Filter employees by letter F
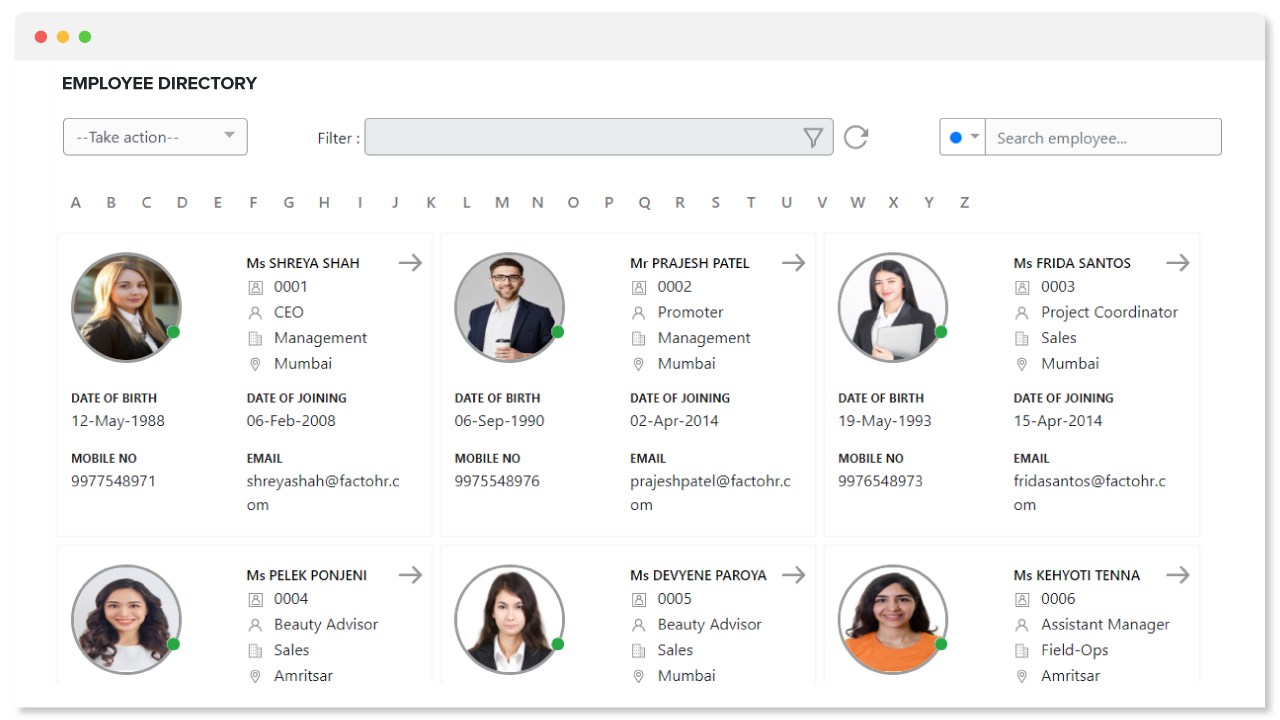The image size is (1280, 720). [x=253, y=203]
